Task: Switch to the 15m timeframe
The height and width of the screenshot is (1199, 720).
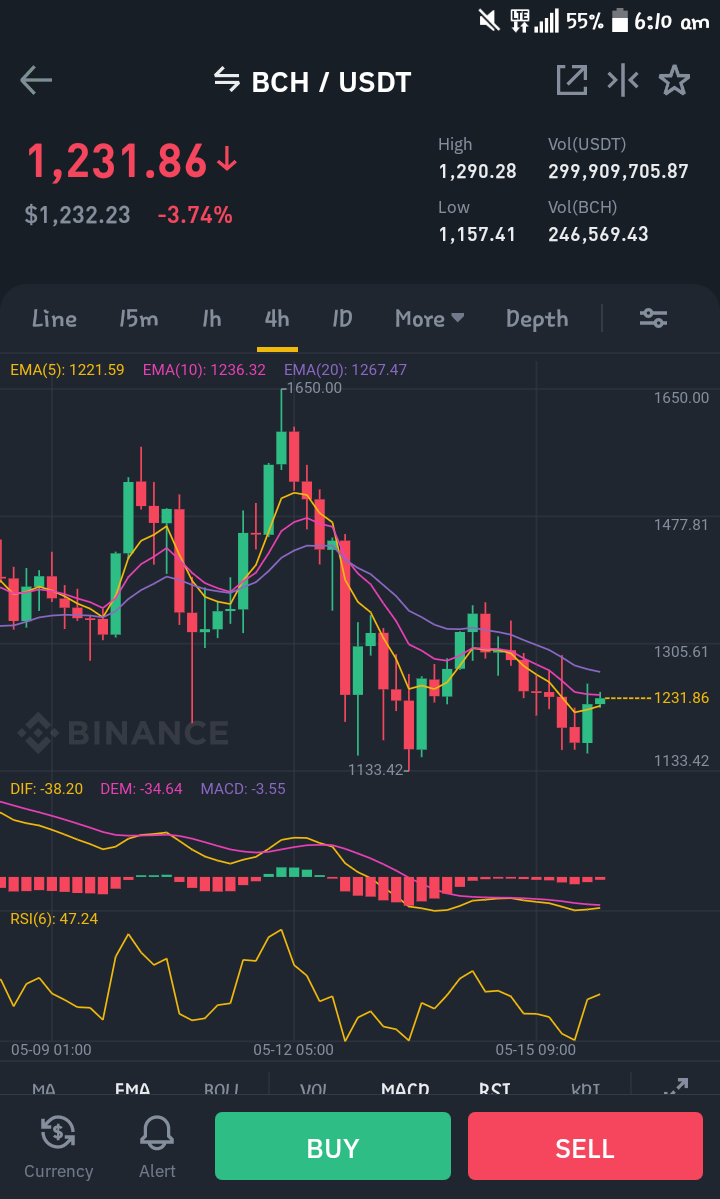Action: 138,318
